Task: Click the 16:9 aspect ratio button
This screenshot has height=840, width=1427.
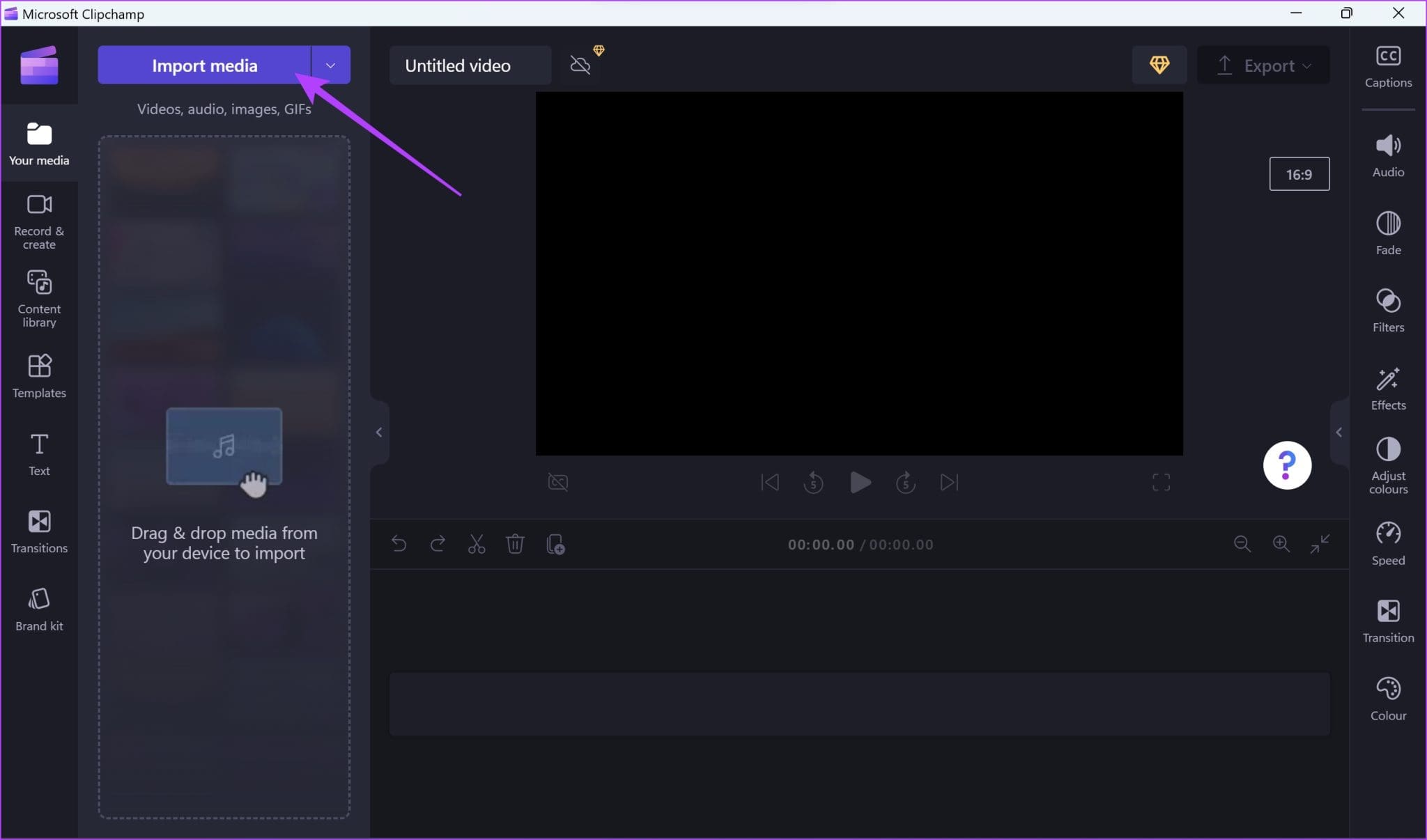Action: [1299, 173]
